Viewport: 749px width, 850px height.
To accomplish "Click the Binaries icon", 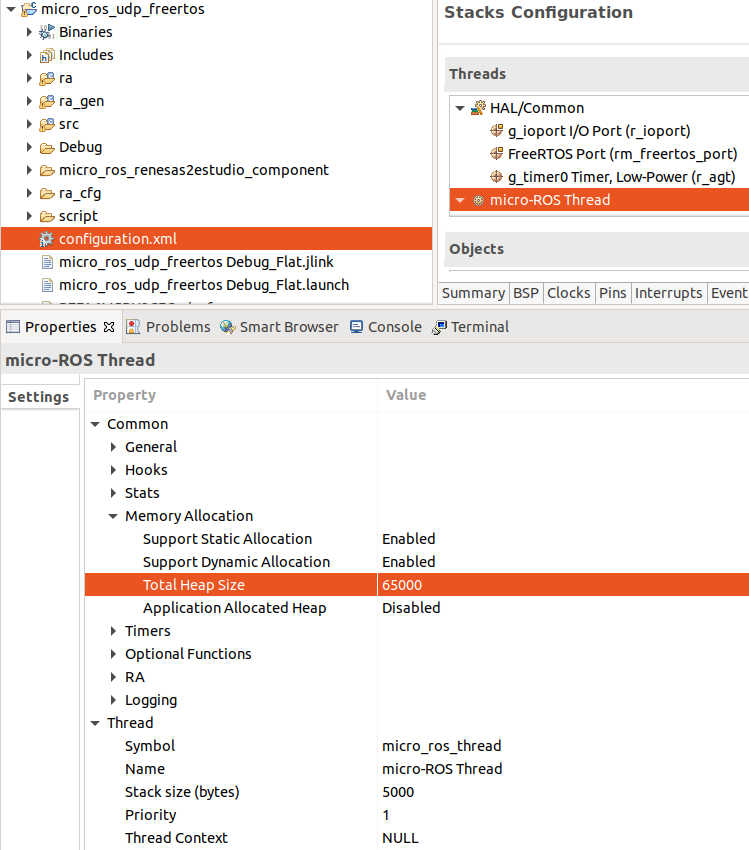I will click(47, 32).
